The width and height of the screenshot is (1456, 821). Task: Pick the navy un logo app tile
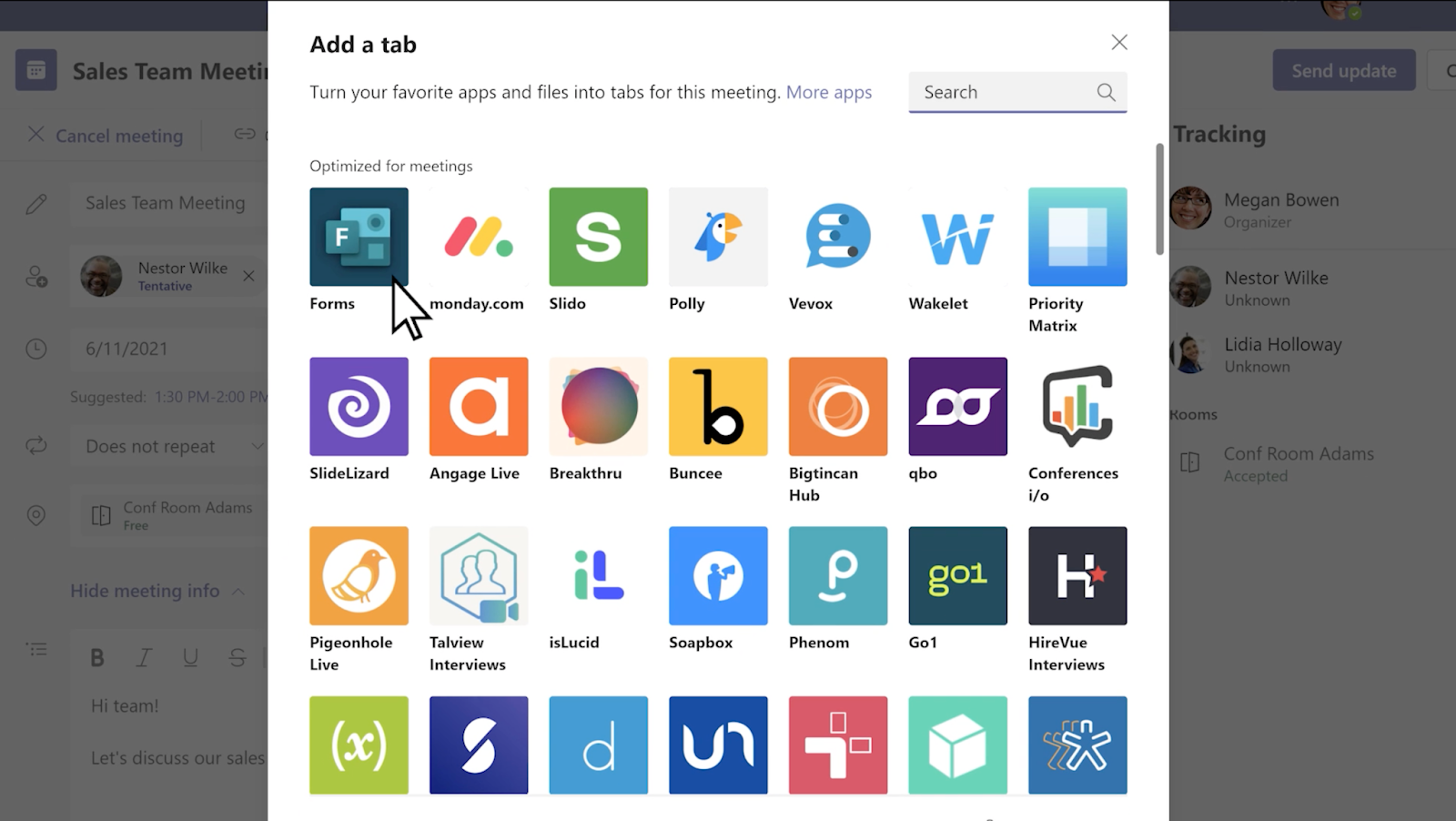[x=718, y=745]
